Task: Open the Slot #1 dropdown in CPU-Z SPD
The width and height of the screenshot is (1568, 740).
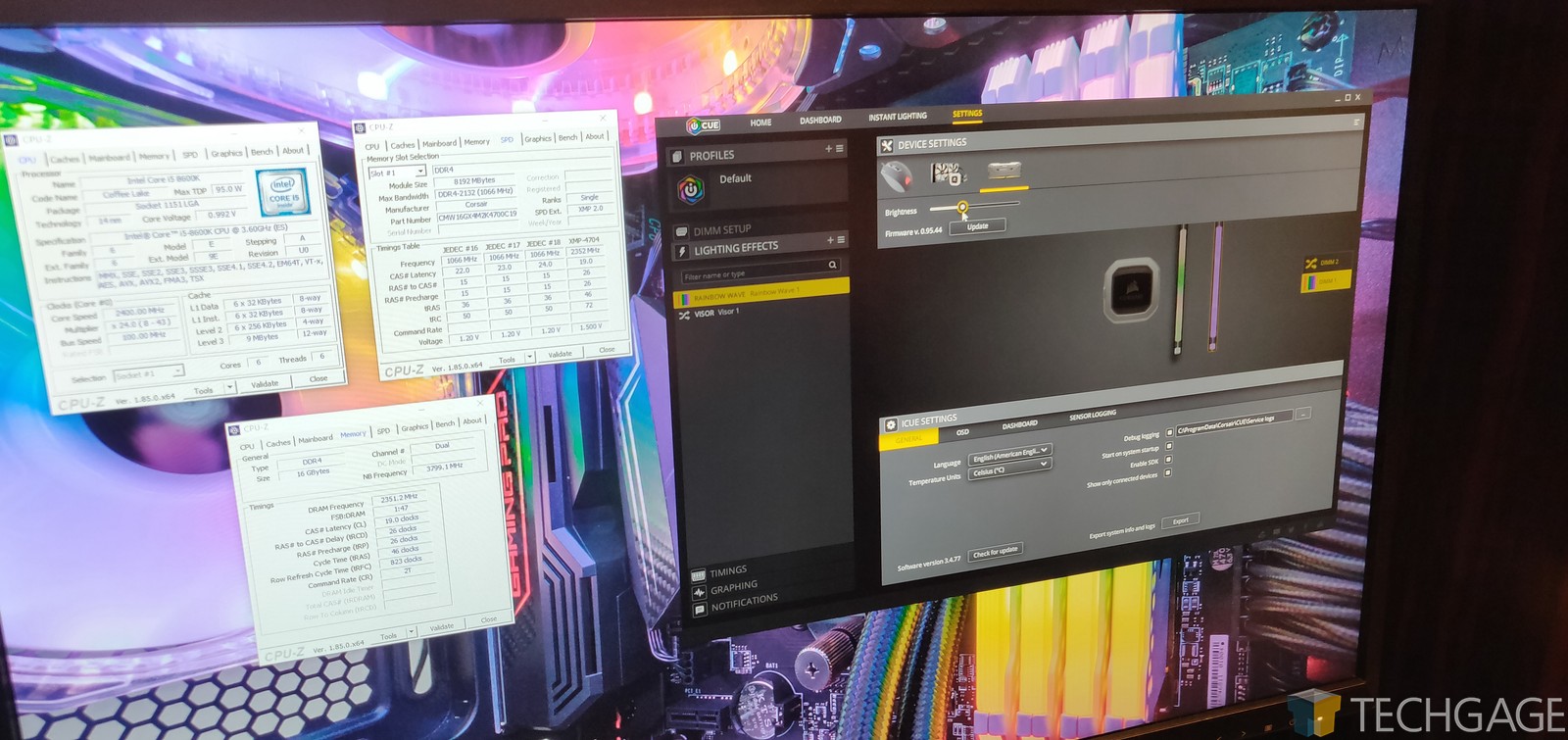Action: pyautogui.click(x=396, y=173)
